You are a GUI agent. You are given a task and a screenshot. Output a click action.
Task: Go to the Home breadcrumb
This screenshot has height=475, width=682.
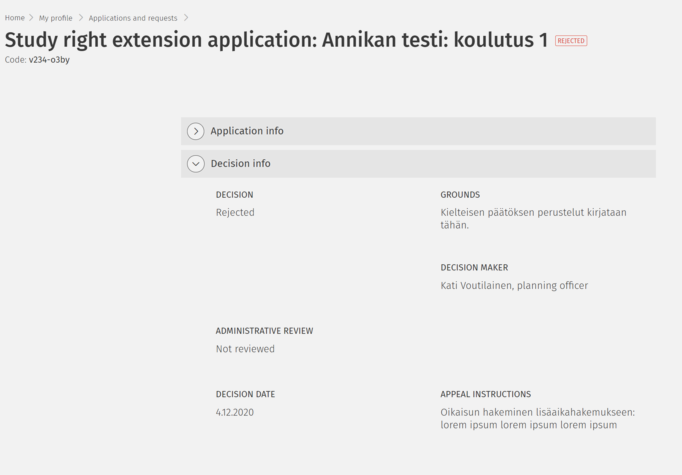14,18
